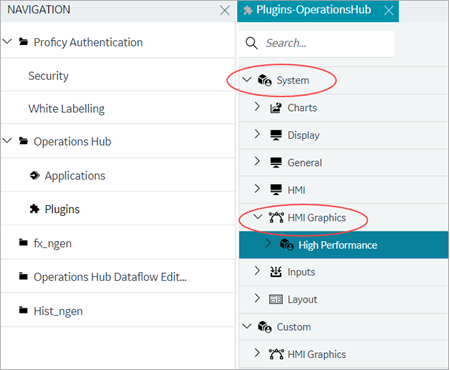Click the General label
Viewport: 450px width, 370px height.
tap(305, 162)
